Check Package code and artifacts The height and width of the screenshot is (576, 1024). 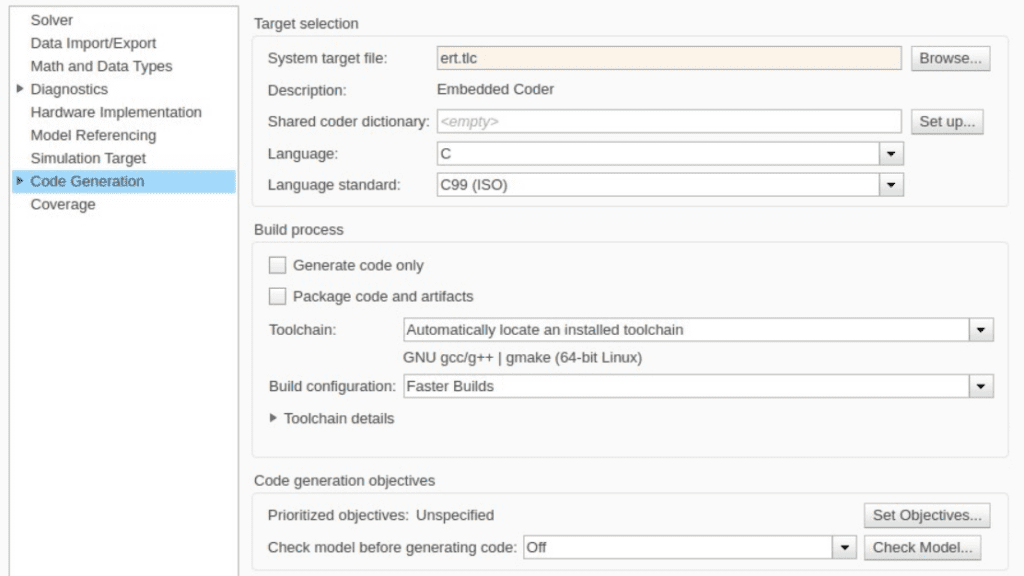tap(276, 296)
